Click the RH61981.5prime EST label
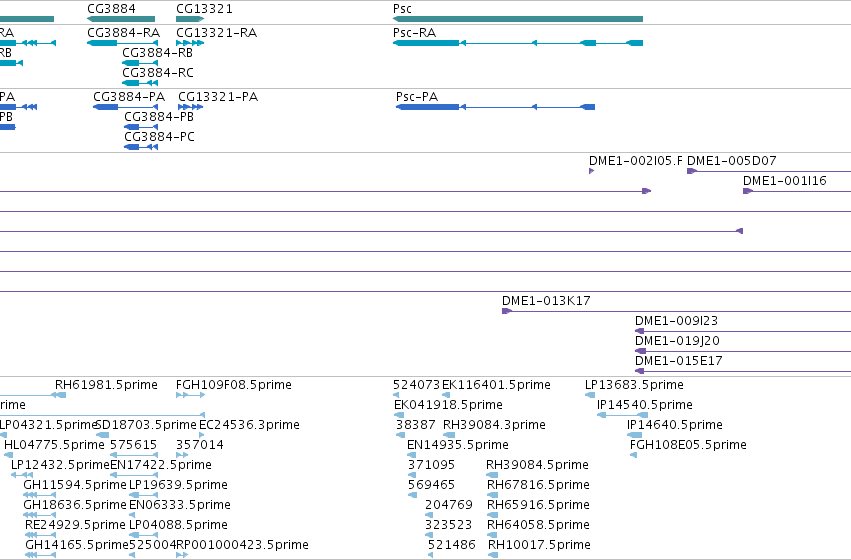 point(106,385)
